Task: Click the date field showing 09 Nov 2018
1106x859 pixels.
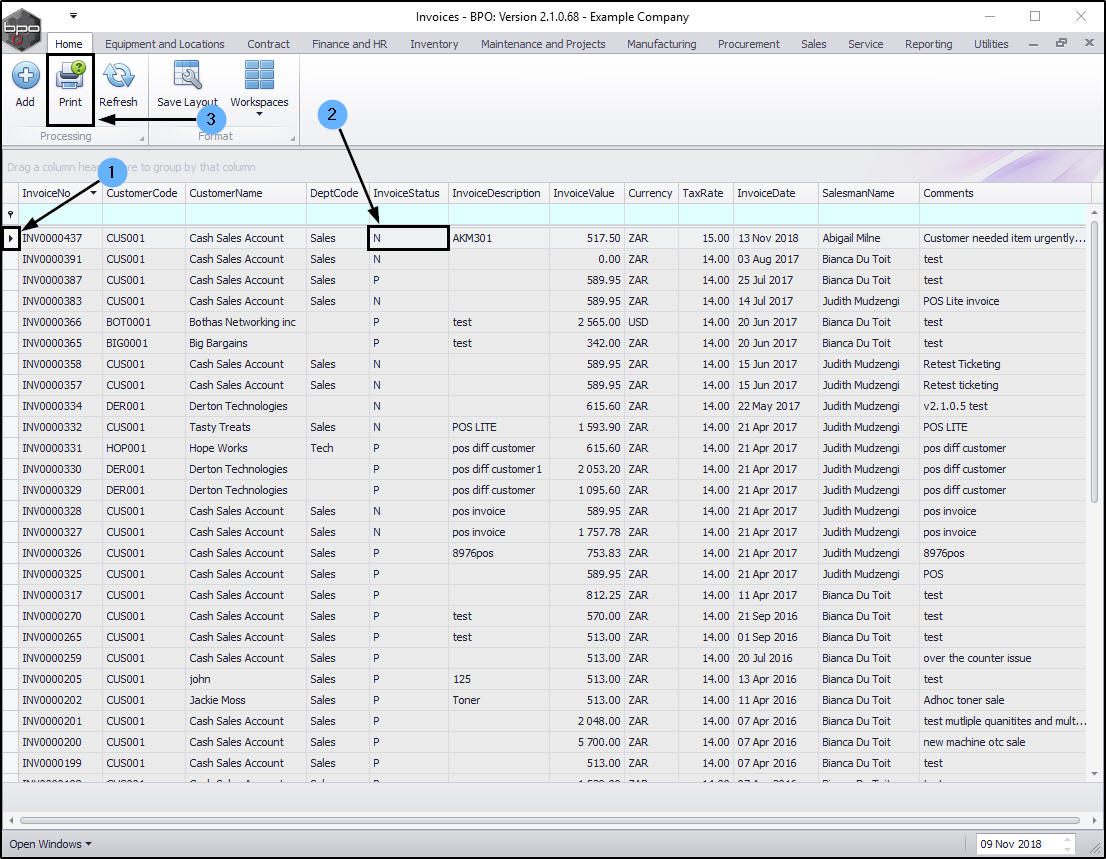Action: 1019,844
